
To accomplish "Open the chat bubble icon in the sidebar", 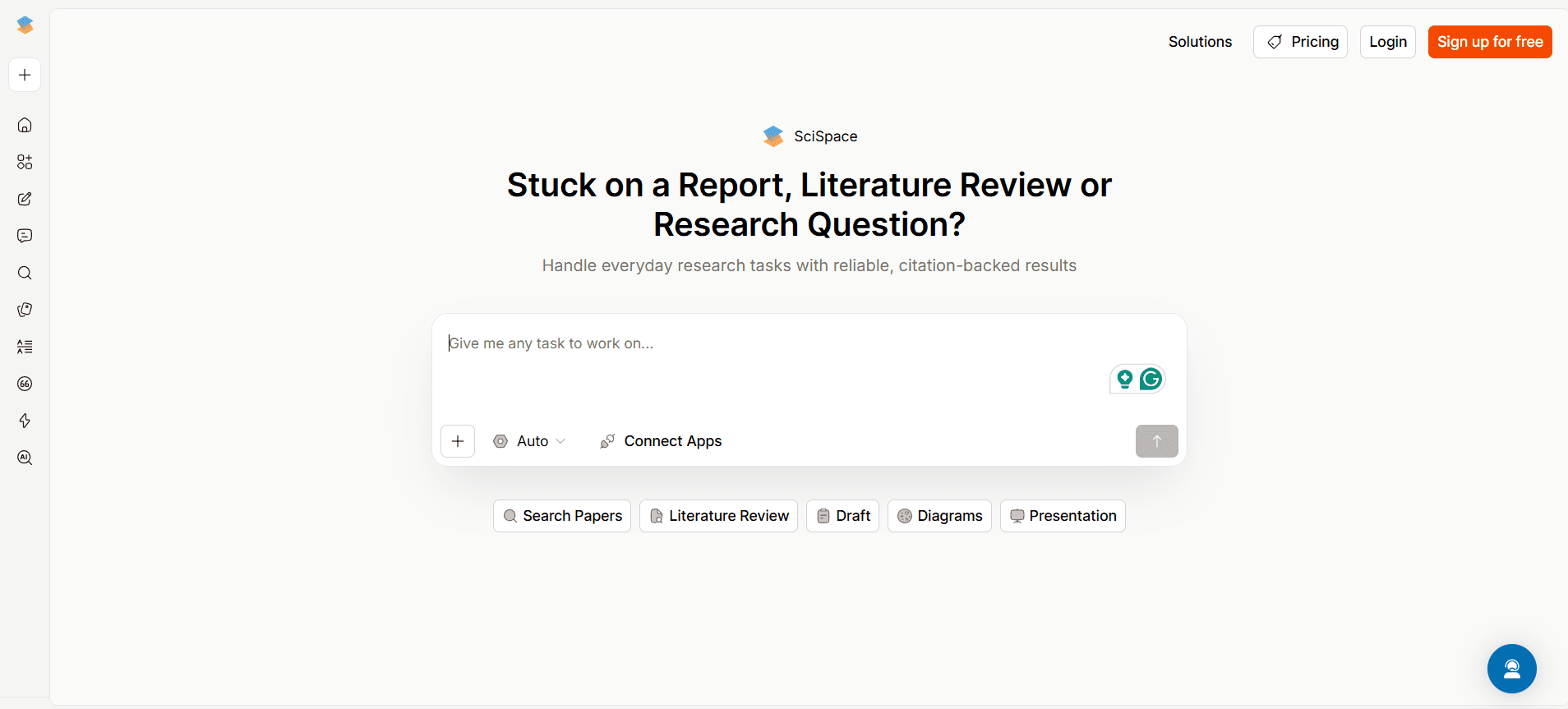I will [25, 236].
